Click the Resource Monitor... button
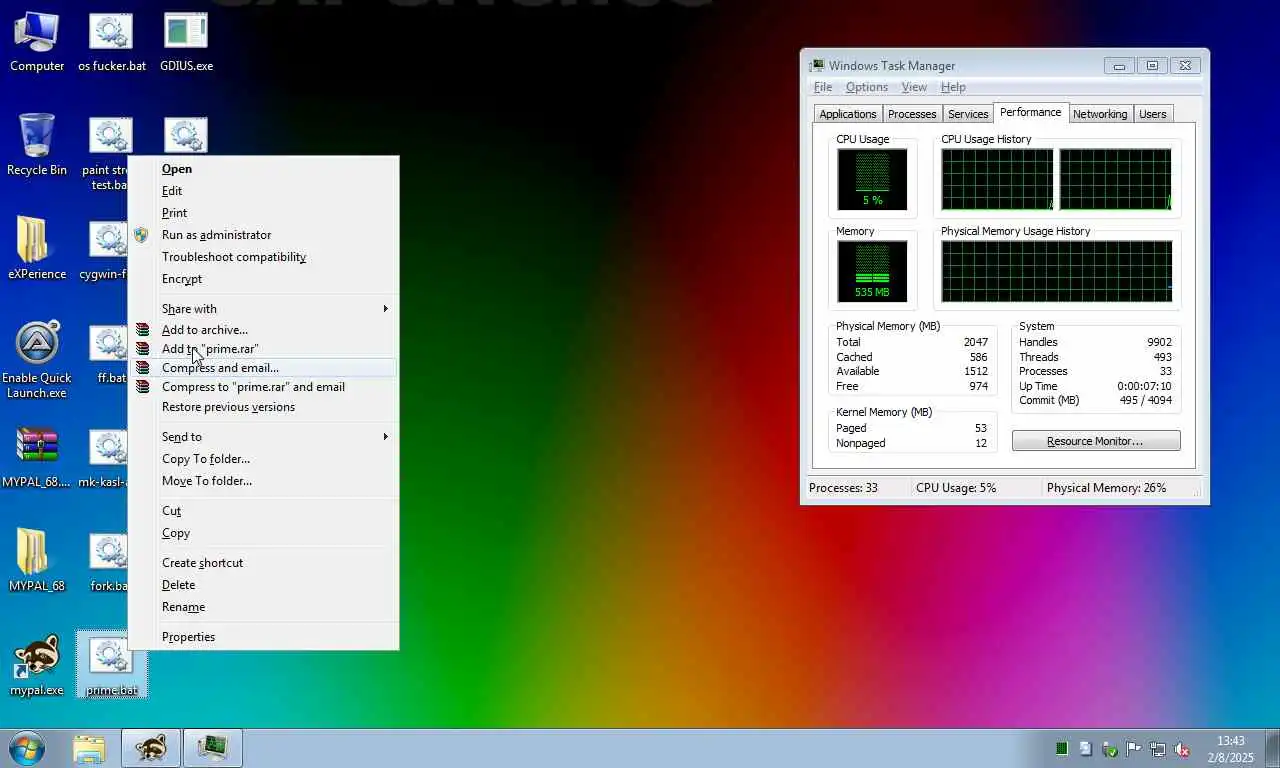 (1096, 441)
